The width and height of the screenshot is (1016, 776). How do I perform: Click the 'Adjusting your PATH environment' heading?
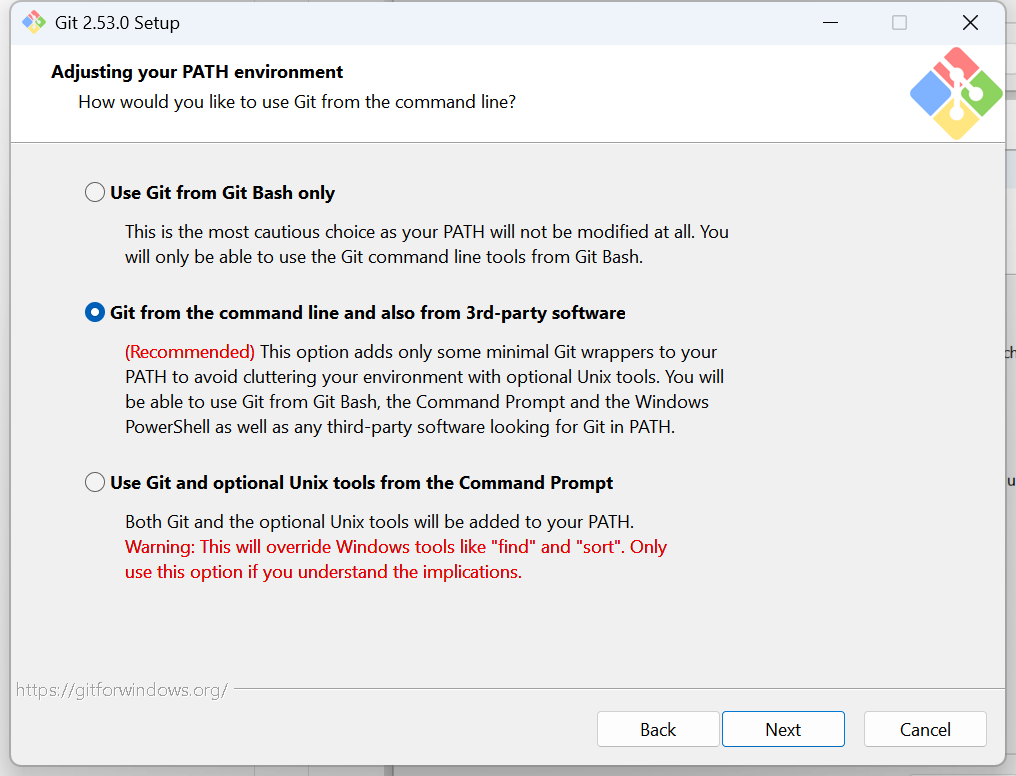pos(197,72)
